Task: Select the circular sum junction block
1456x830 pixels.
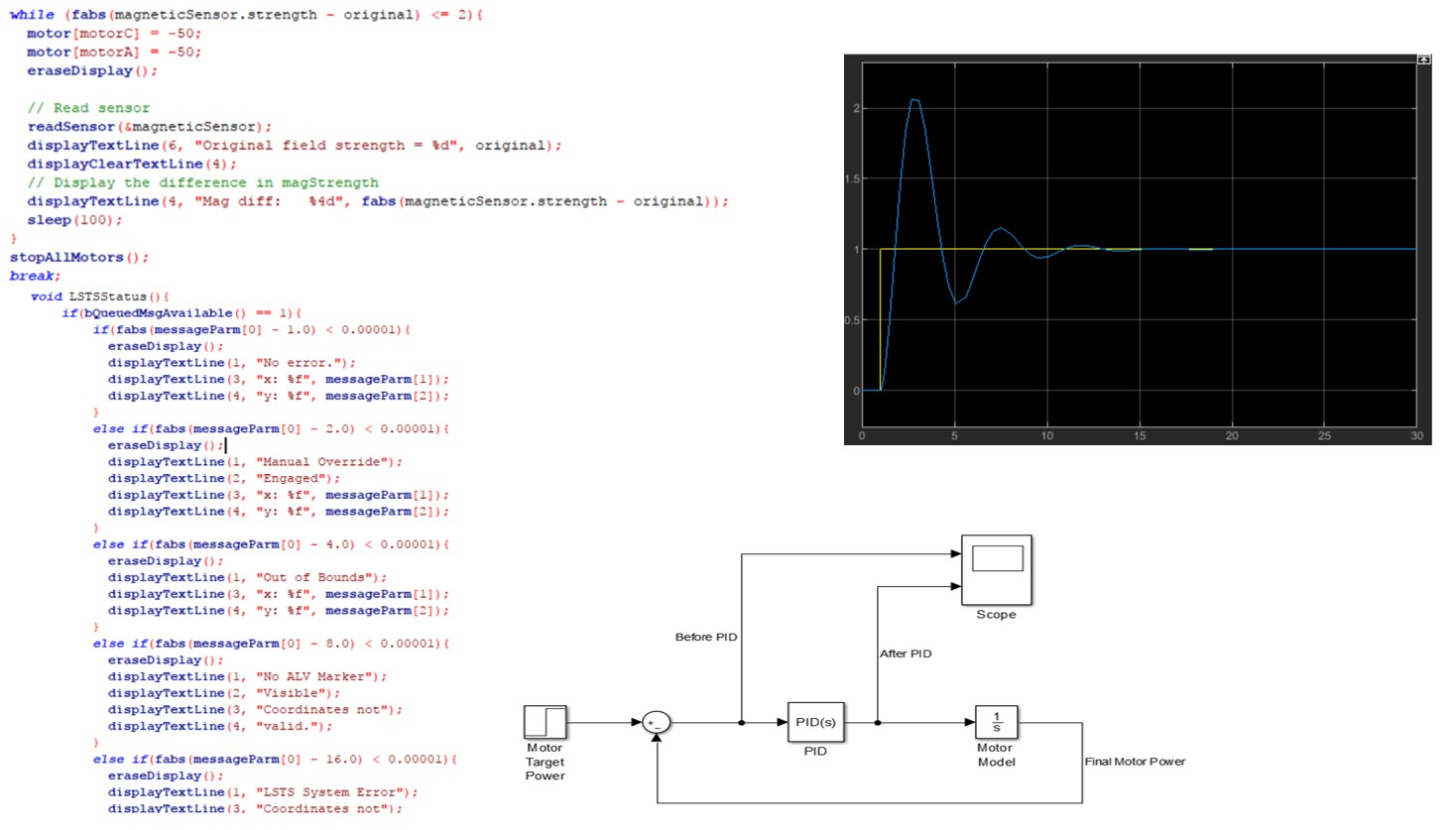Action: pyautogui.click(x=656, y=723)
